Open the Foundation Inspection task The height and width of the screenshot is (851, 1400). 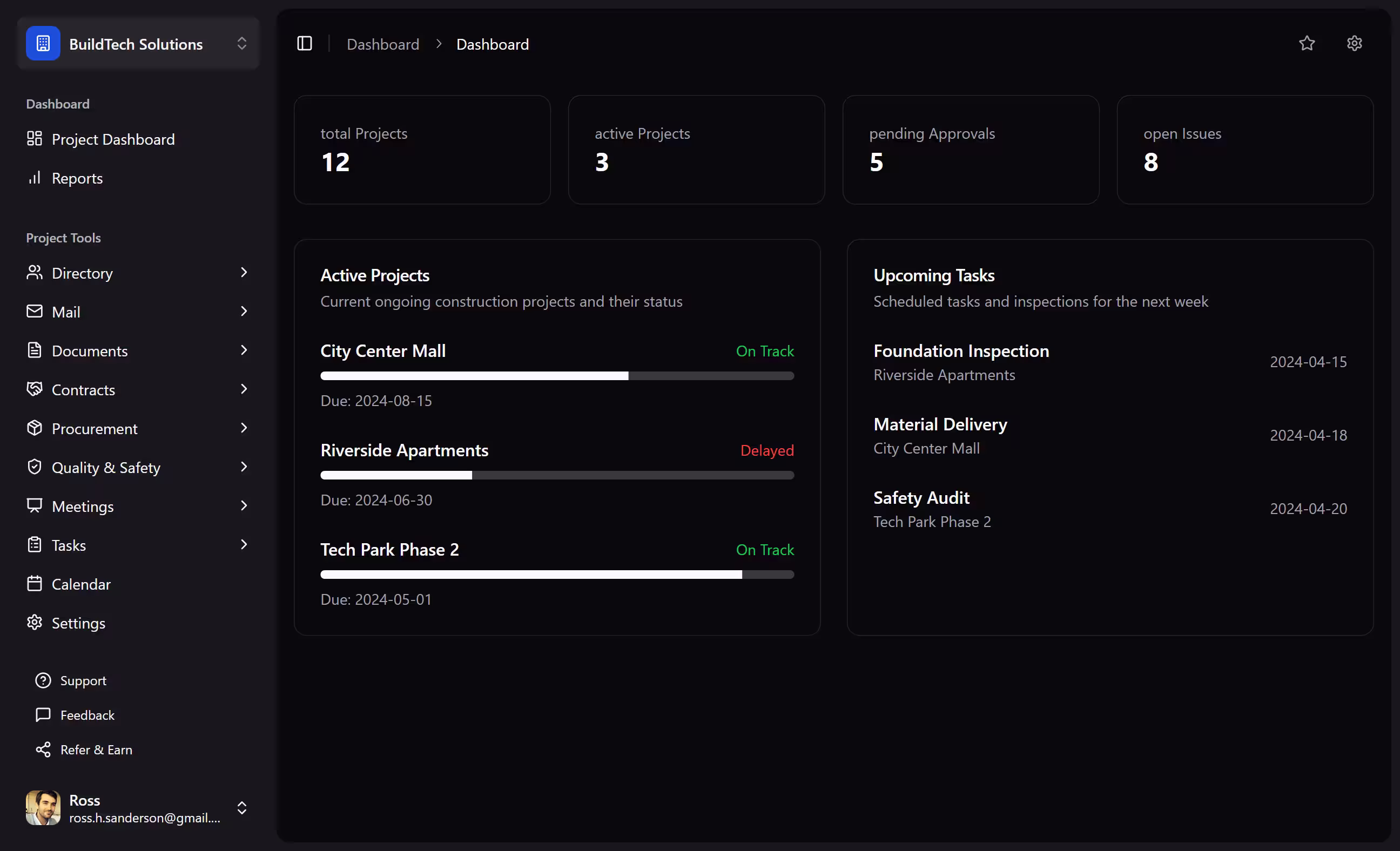(961, 351)
